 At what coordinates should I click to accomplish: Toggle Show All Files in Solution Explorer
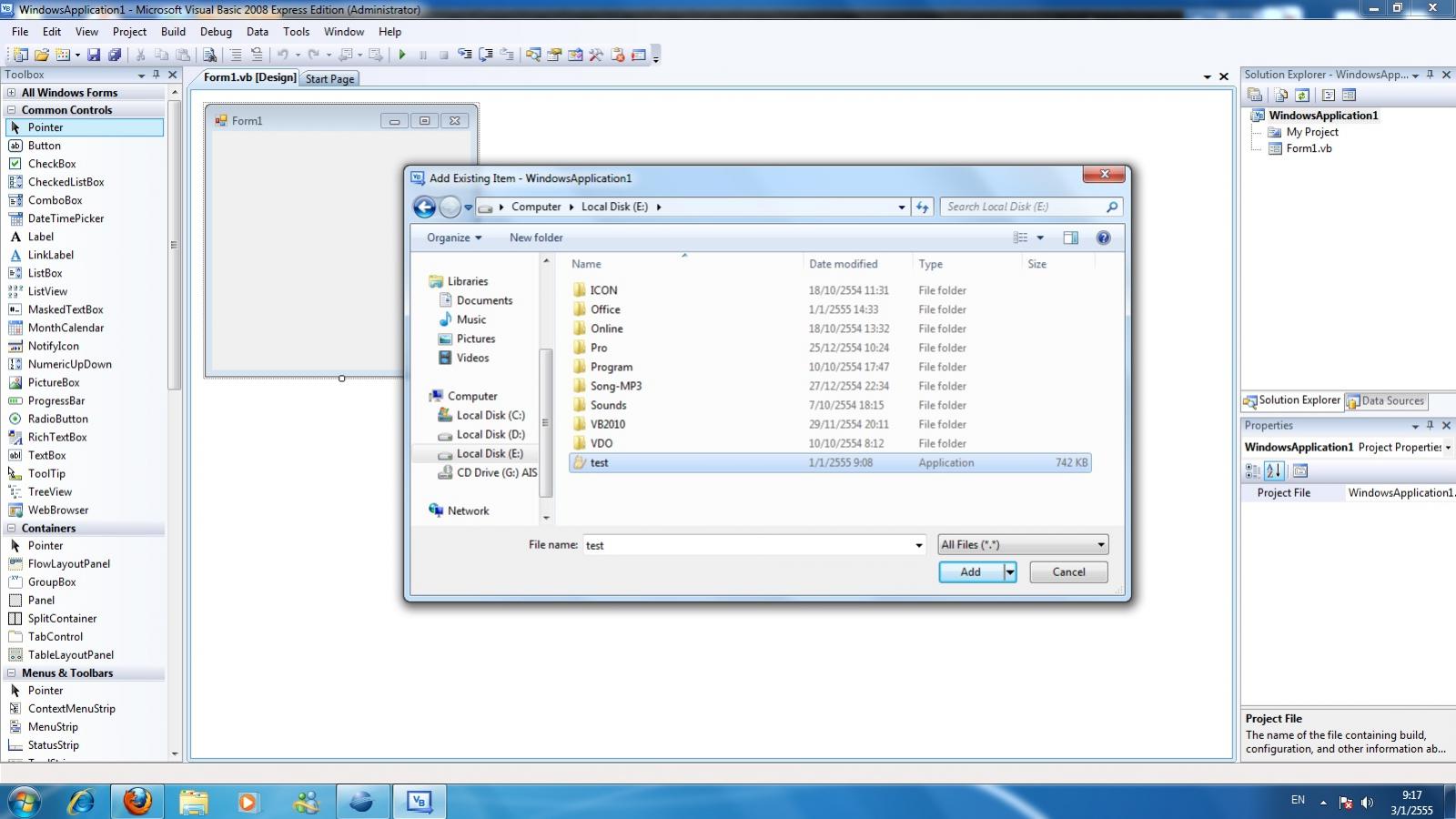(x=1281, y=95)
